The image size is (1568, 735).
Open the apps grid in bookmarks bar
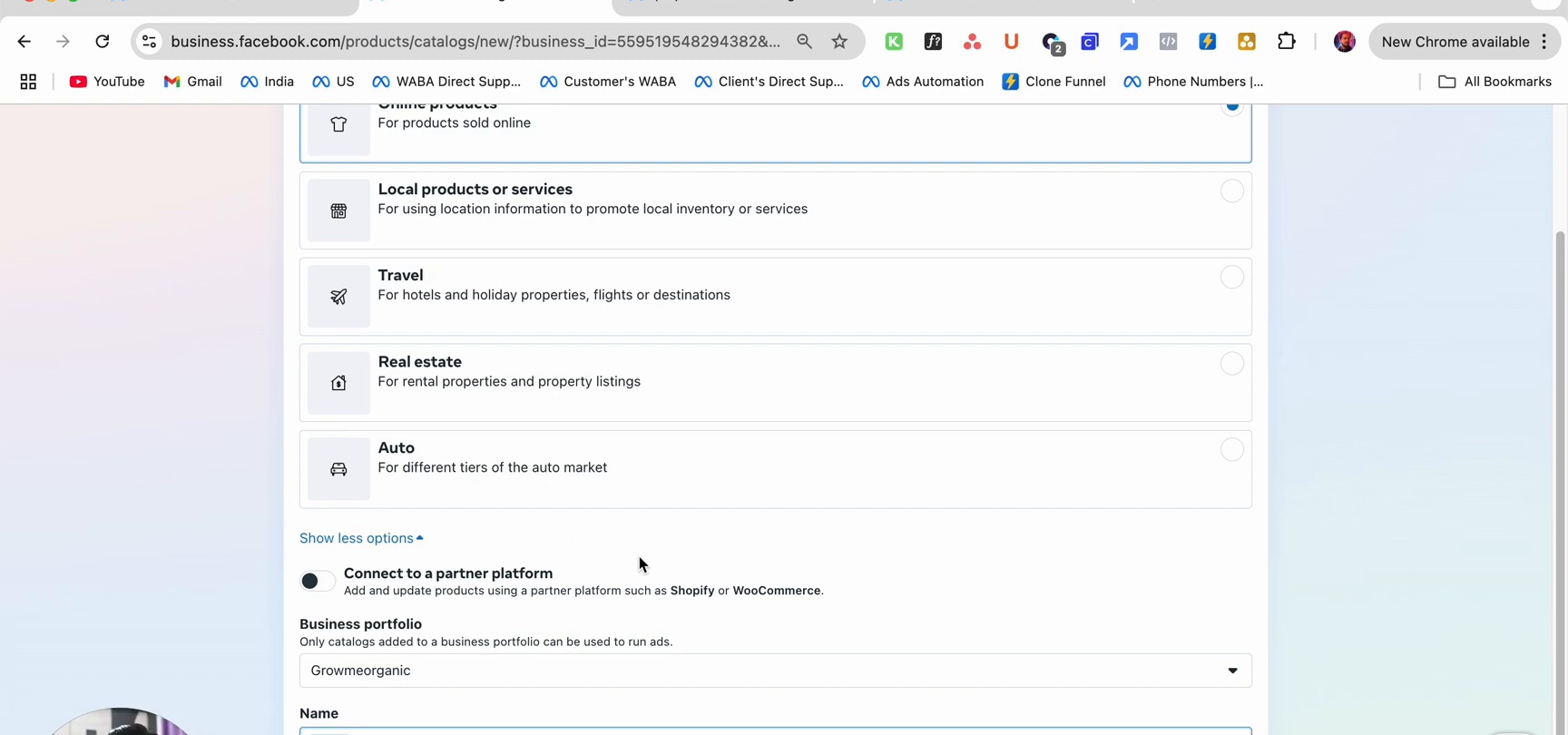(28, 82)
